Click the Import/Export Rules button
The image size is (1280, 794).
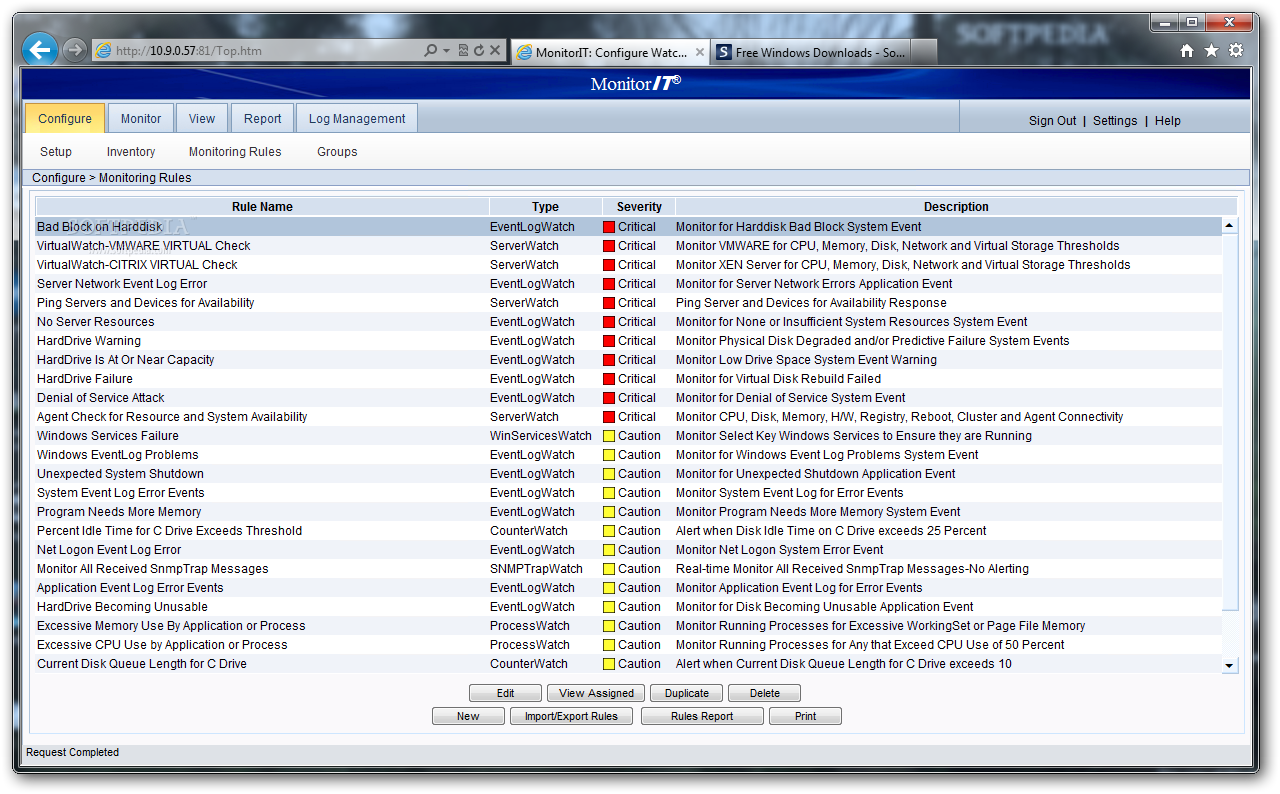coord(571,716)
